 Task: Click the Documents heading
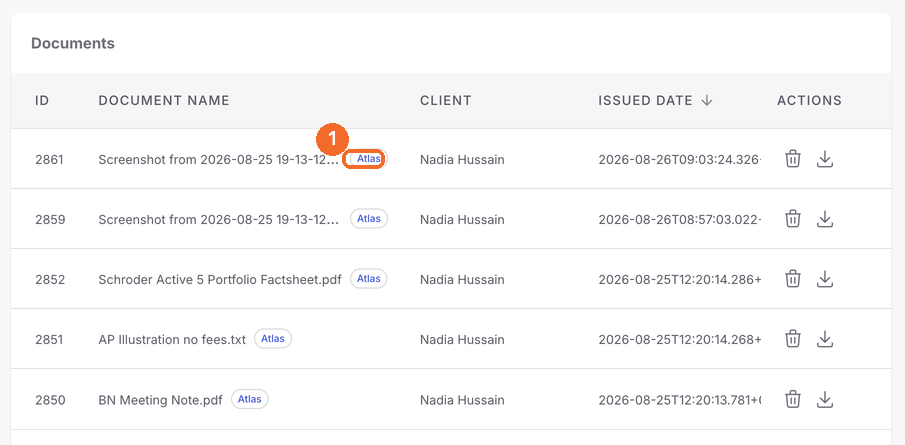[x=73, y=43]
